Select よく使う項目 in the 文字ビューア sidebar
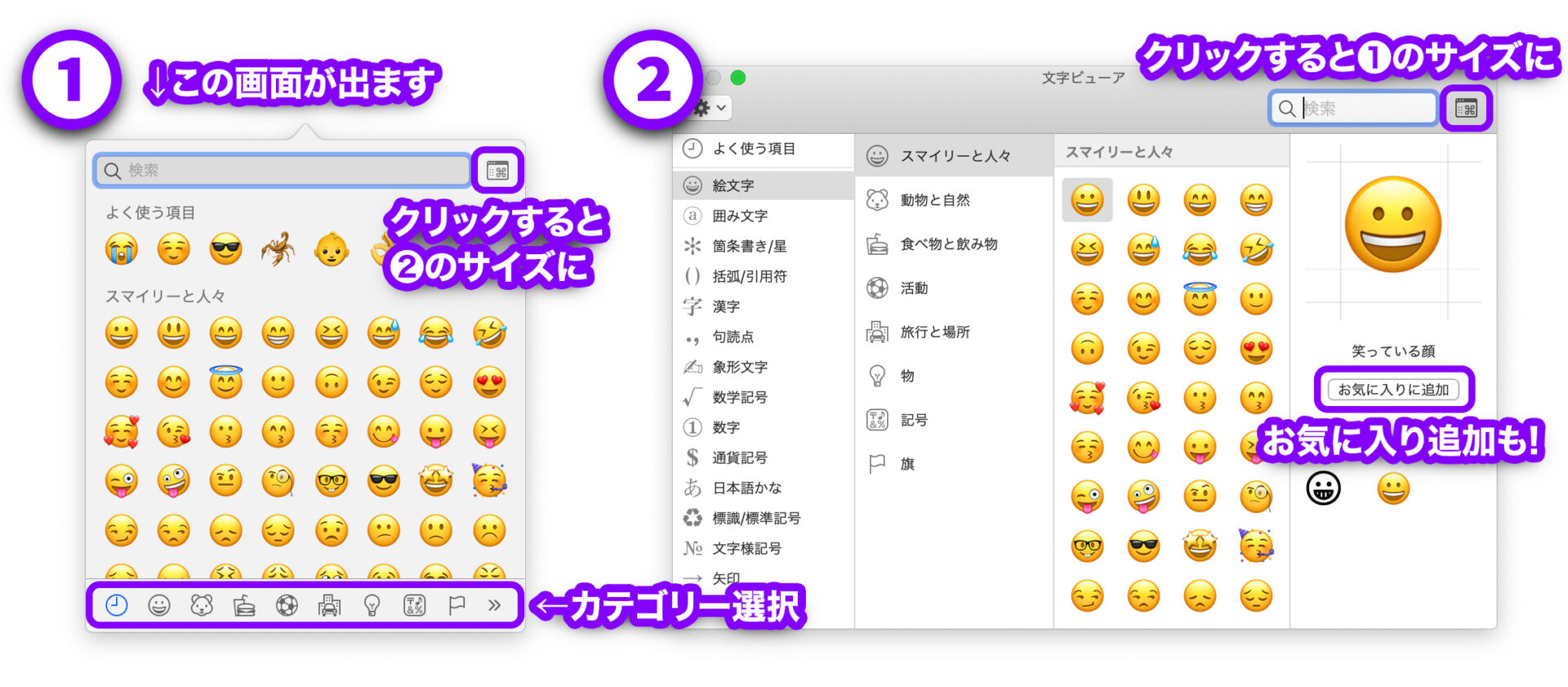 coord(764,149)
